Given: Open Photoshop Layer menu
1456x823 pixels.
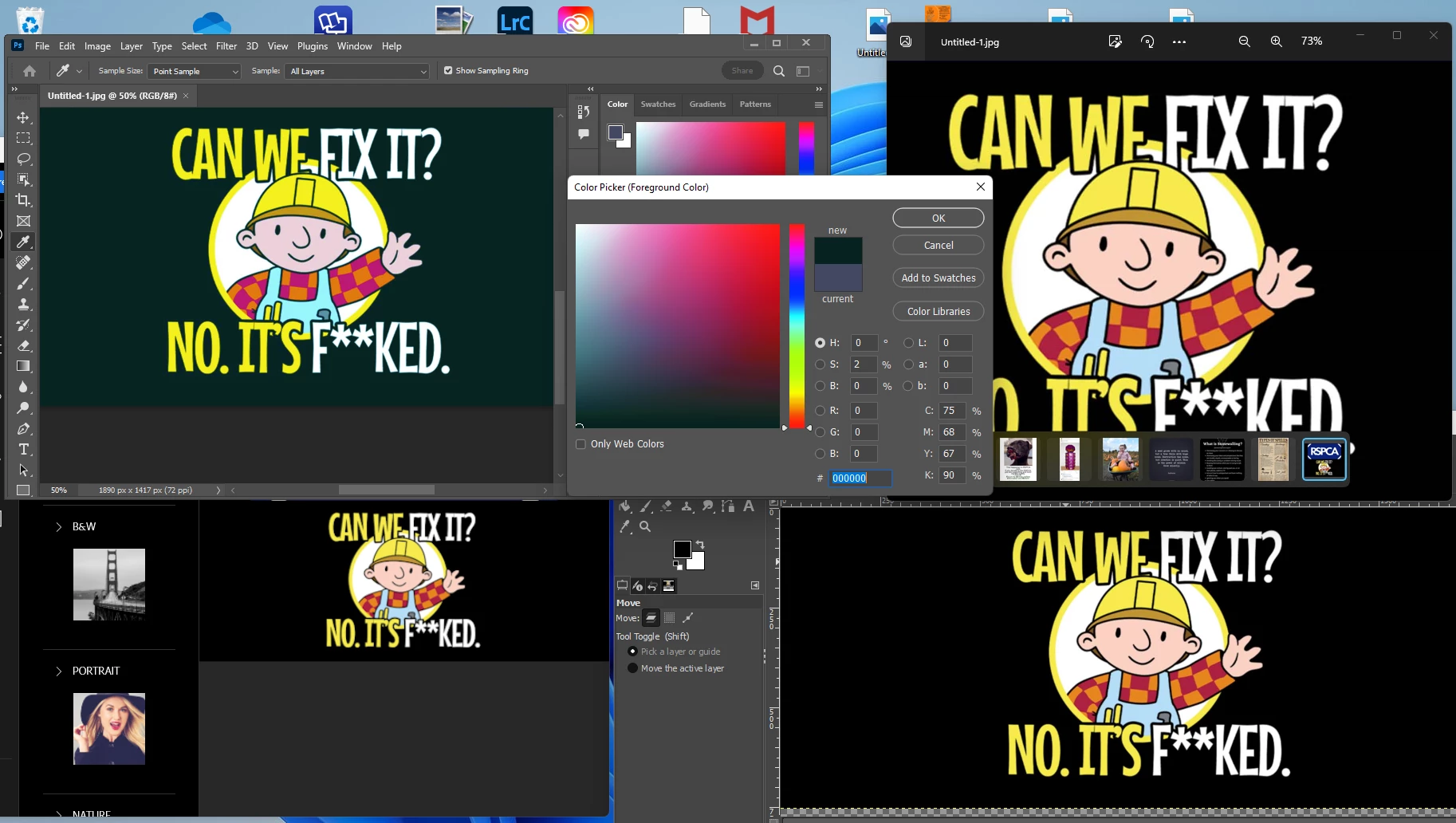Looking at the screenshot, I should [x=132, y=46].
